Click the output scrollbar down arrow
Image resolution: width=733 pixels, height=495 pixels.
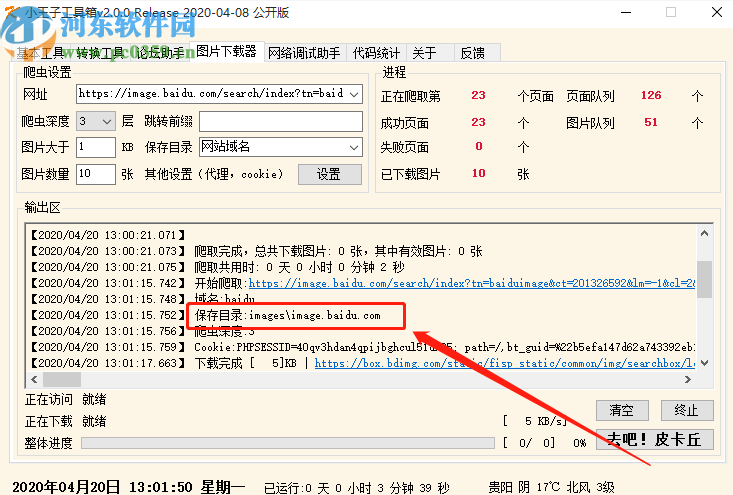pyautogui.click(x=705, y=363)
